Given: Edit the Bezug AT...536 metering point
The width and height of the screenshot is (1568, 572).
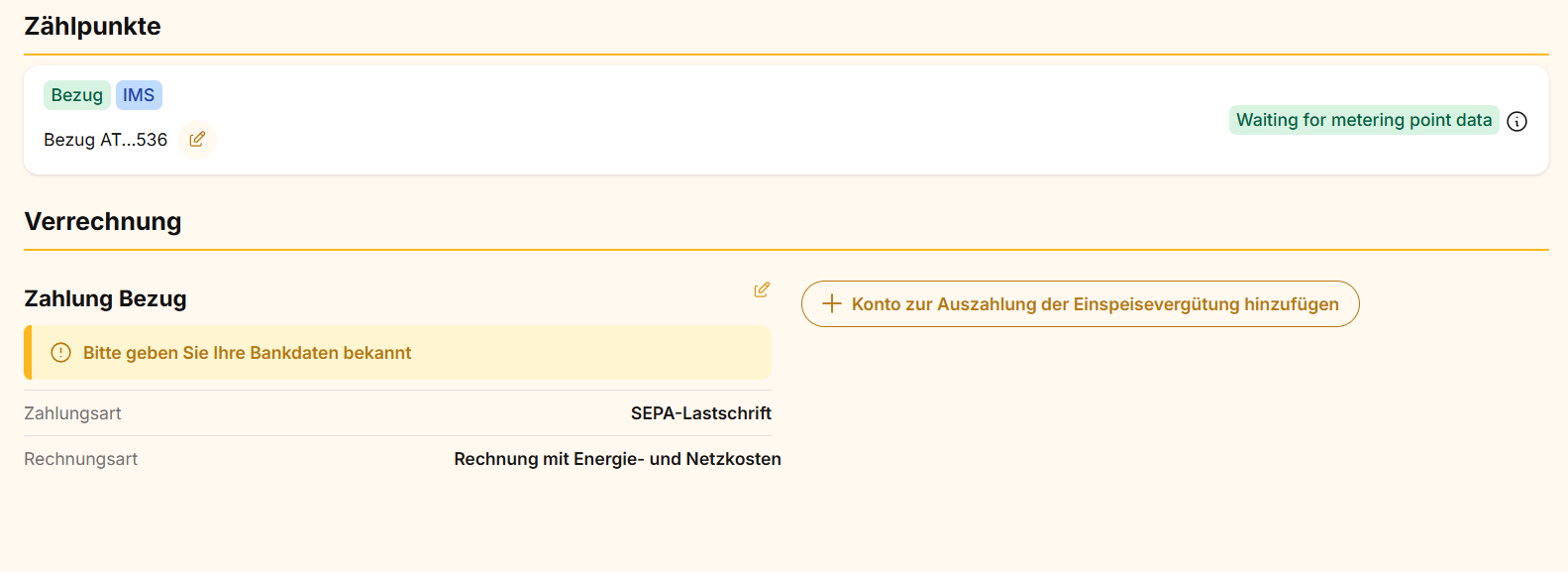Looking at the screenshot, I should (x=197, y=140).
